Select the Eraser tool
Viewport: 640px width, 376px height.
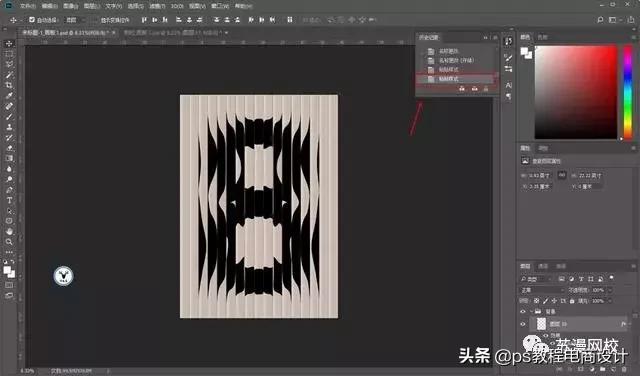click(x=9, y=148)
